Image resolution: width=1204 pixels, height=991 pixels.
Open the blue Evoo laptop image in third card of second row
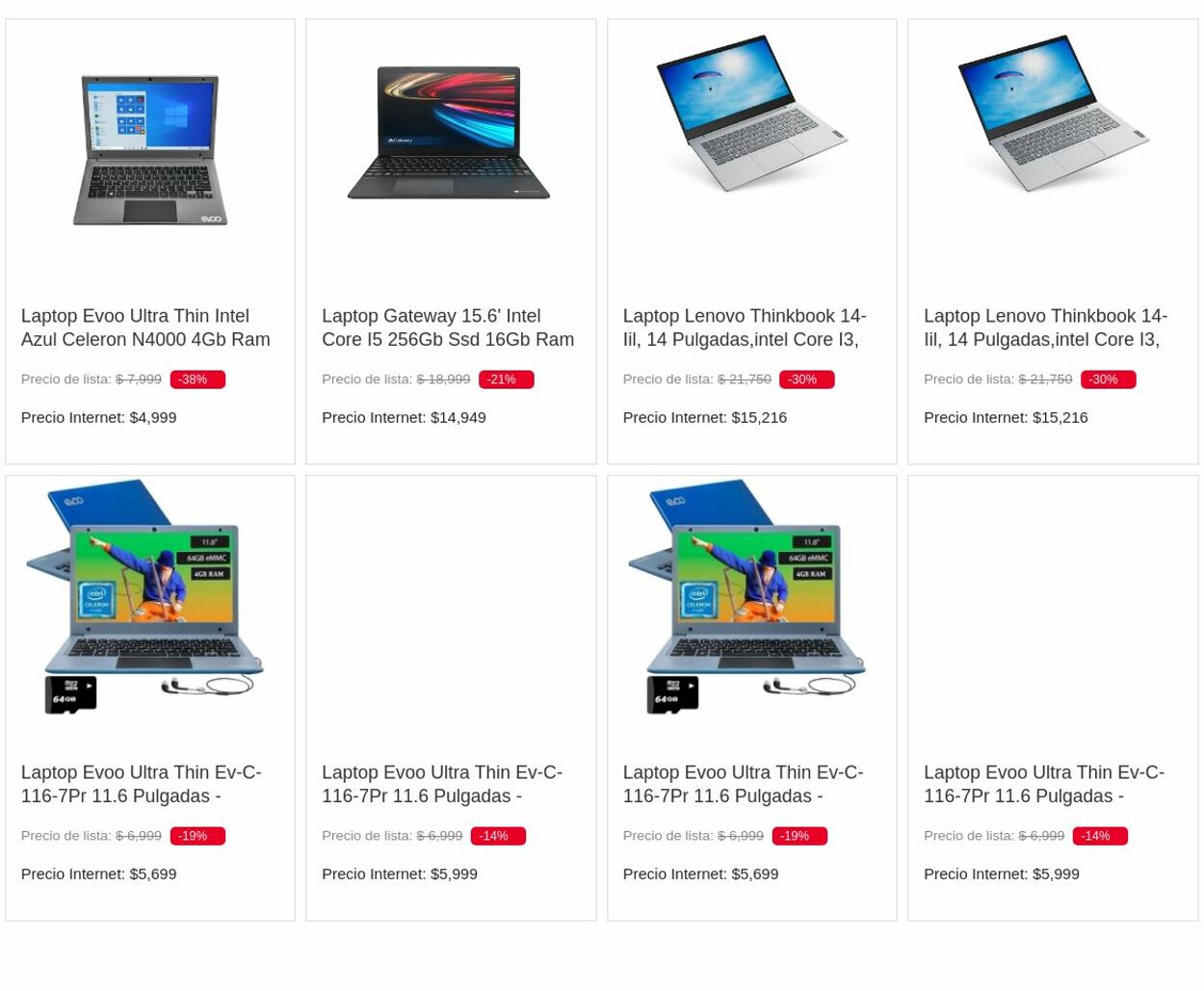[x=747, y=597]
